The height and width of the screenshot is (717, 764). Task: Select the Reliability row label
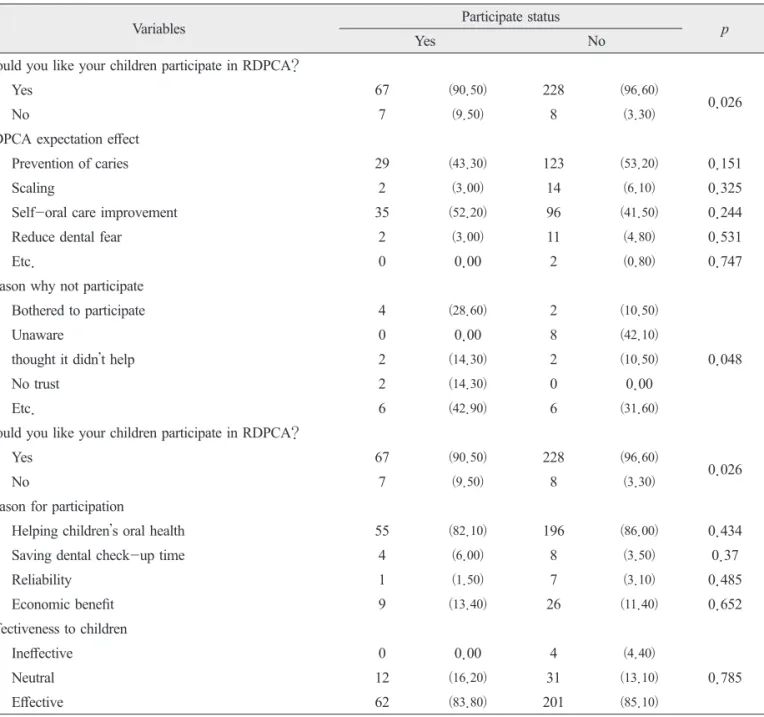[41, 580]
